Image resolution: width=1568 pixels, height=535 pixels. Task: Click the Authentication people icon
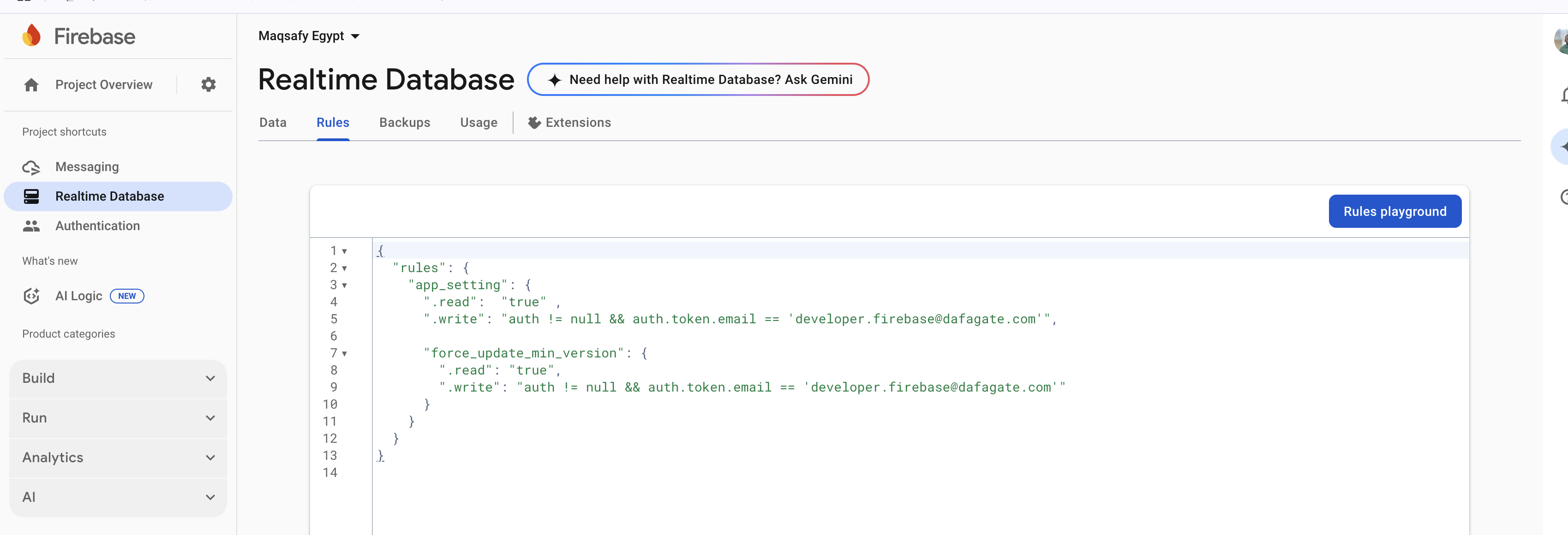(x=32, y=226)
